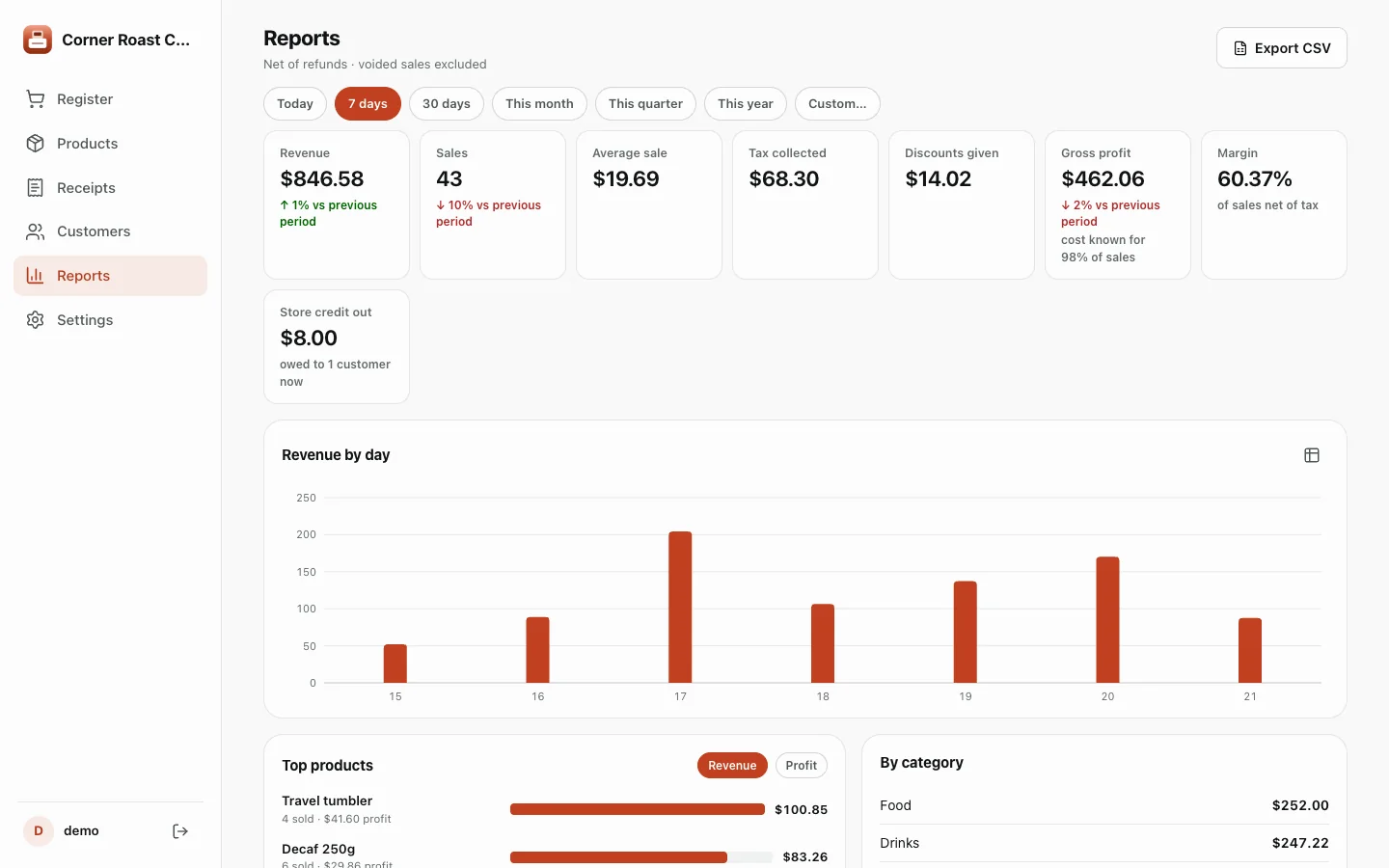1389x868 pixels.
Task: Click the logout icon beside demo
Action: tap(180, 831)
